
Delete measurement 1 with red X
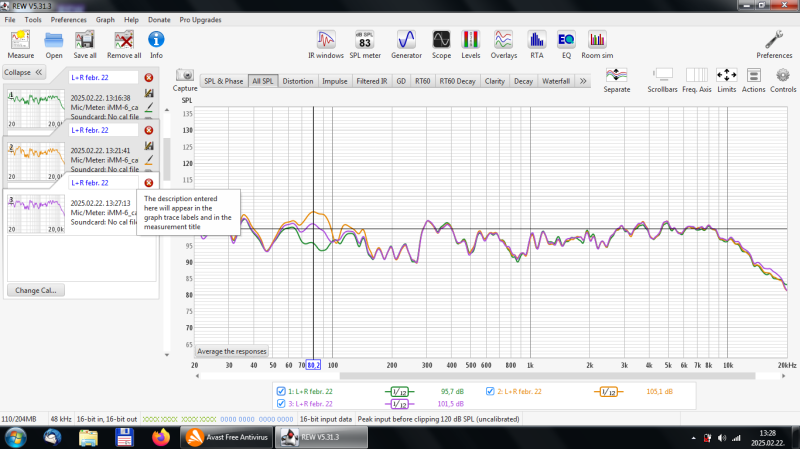coord(148,78)
